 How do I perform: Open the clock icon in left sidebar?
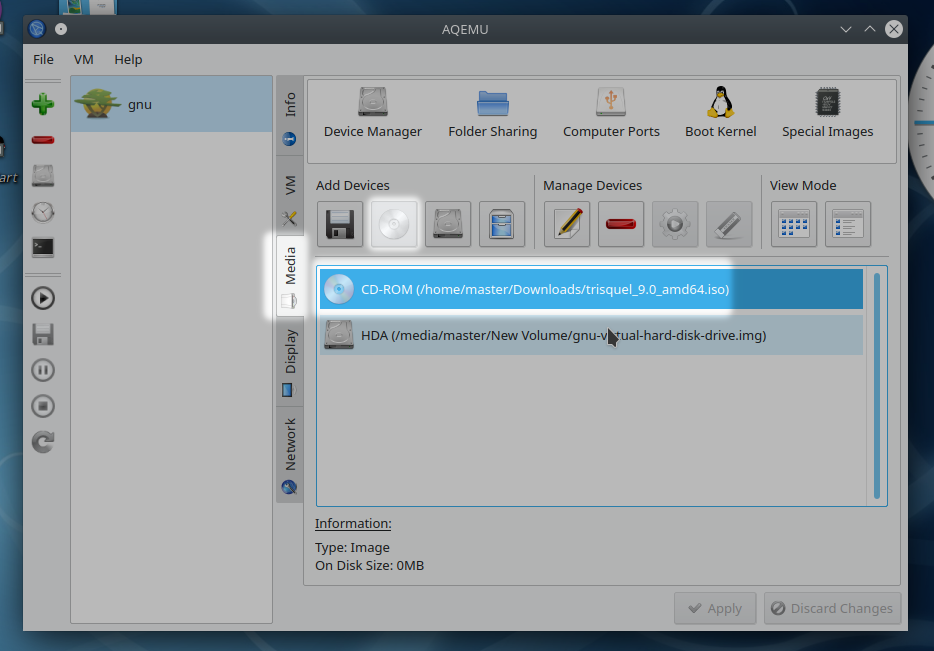[43, 212]
